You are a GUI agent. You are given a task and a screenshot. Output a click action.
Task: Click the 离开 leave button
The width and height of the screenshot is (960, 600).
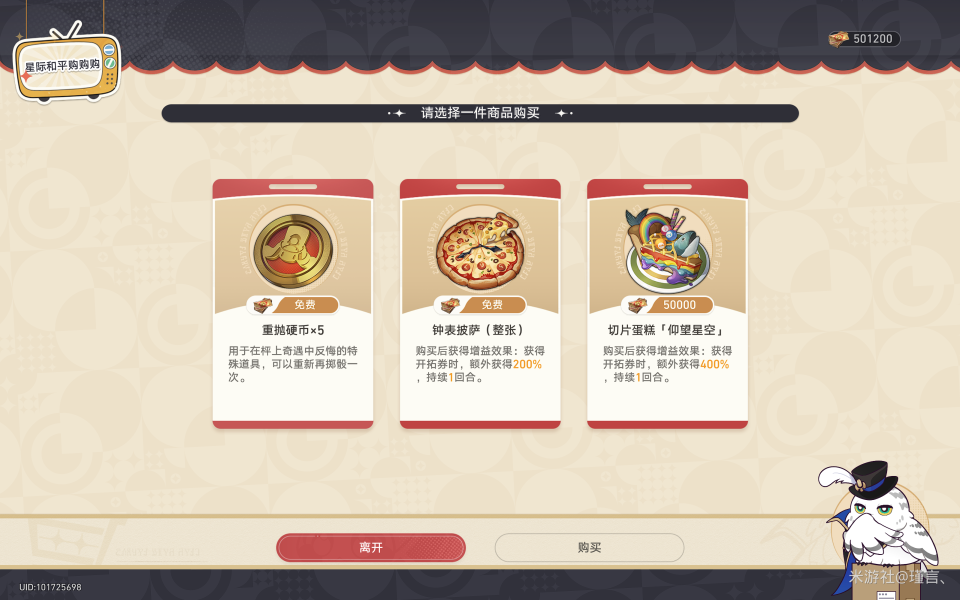pos(371,547)
